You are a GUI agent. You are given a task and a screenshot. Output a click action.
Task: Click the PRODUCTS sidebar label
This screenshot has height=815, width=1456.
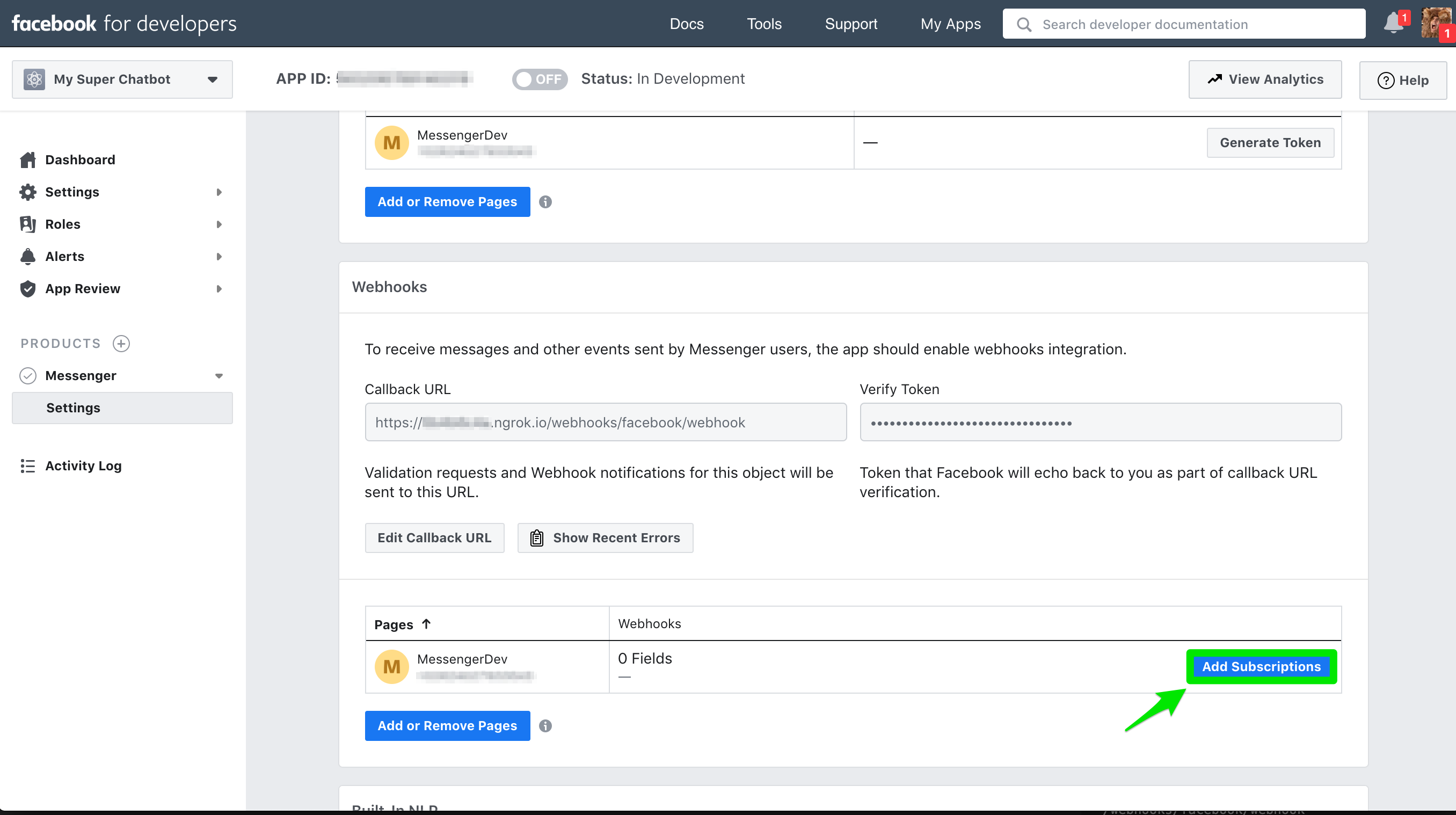tap(61, 344)
